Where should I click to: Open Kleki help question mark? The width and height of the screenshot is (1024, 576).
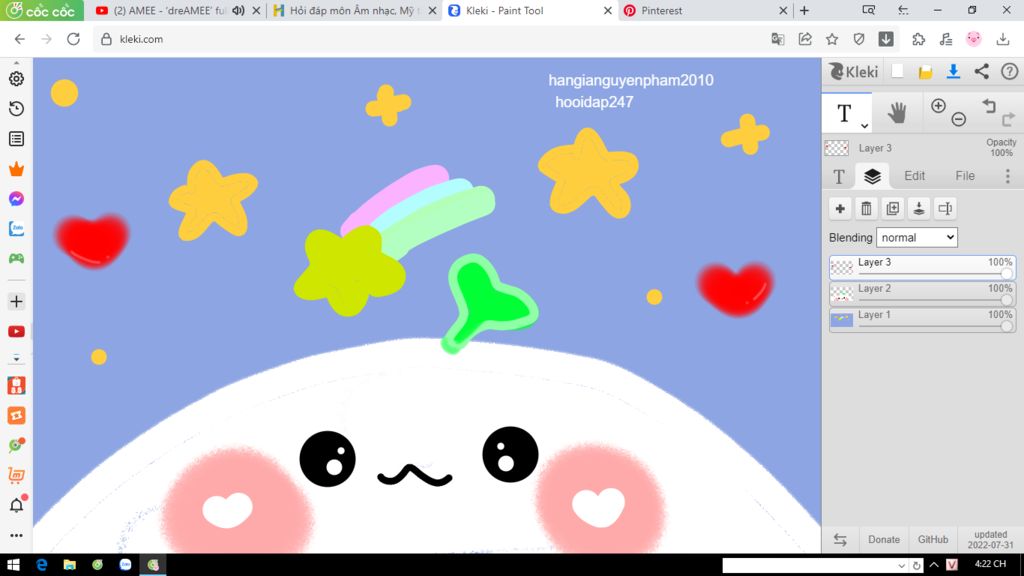pos(1010,71)
